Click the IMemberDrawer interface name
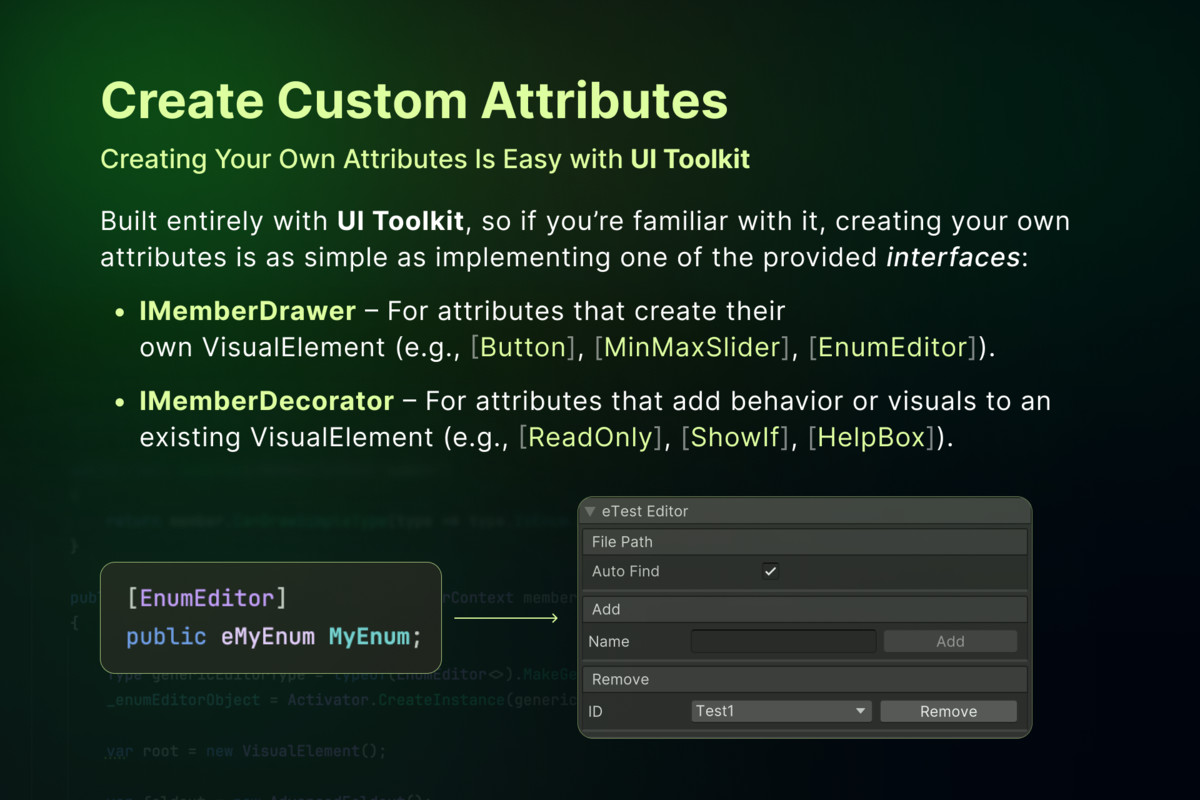1200x800 pixels. pyautogui.click(x=247, y=311)
